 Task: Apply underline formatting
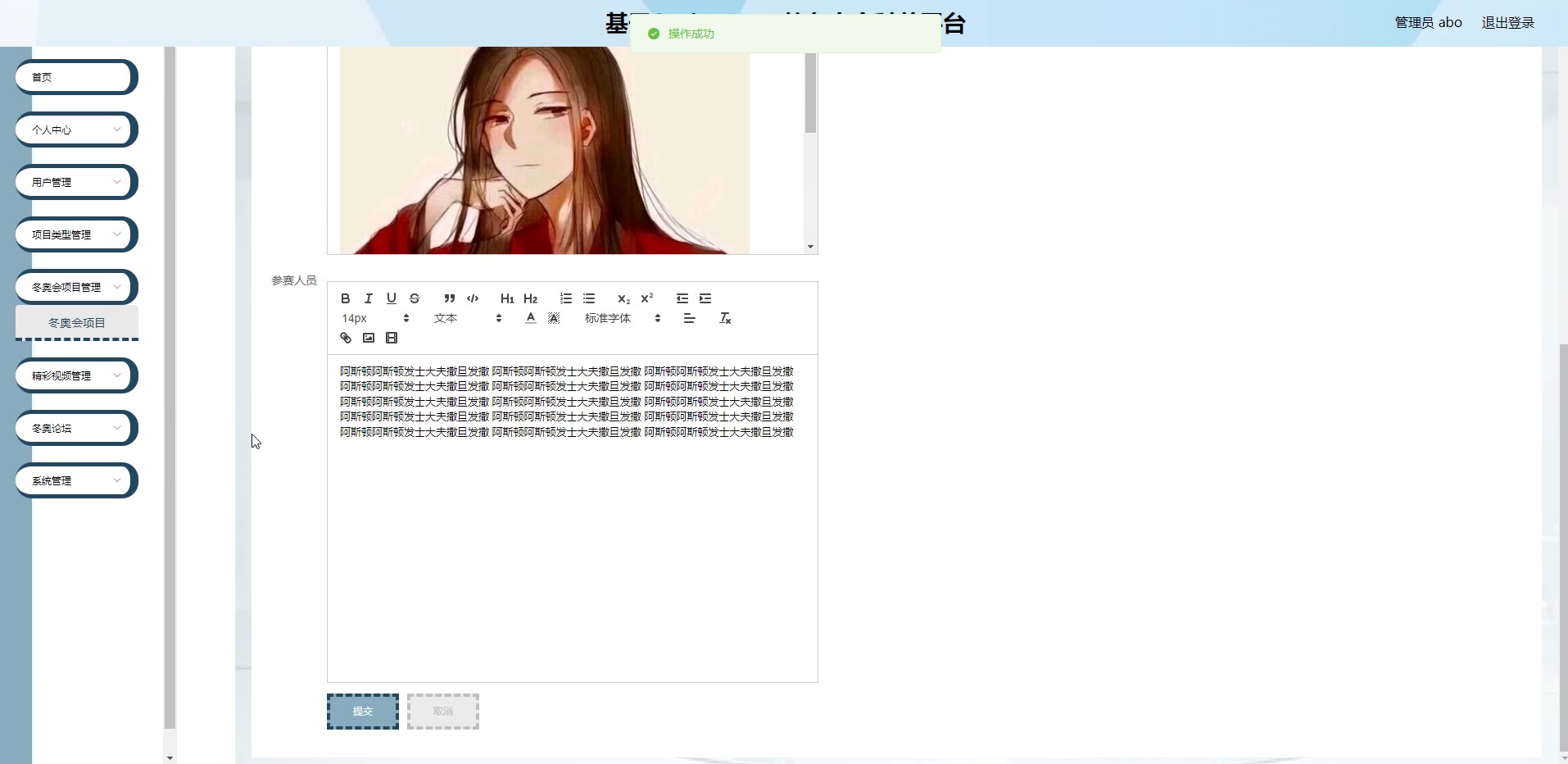coord(392,298)
